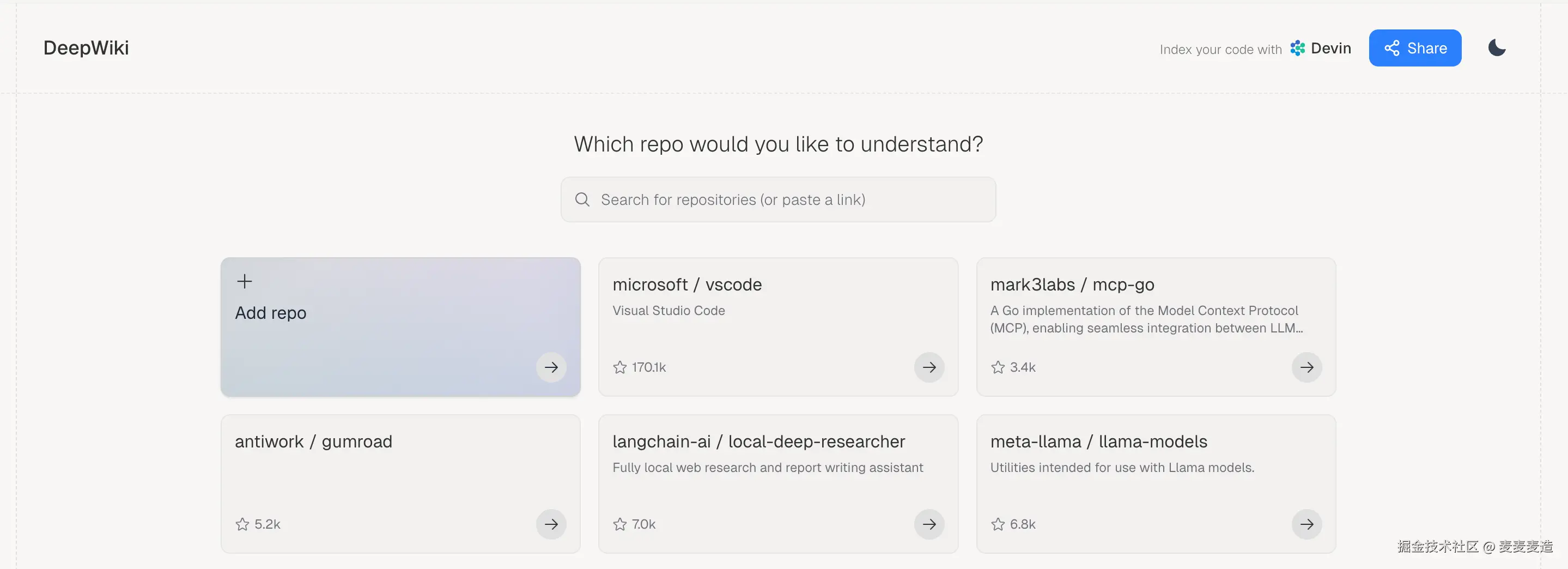Open langchain-ai / local-deep-researcher arrow button
Viewport: 1568px width, 569px height.
coord(929,524)
